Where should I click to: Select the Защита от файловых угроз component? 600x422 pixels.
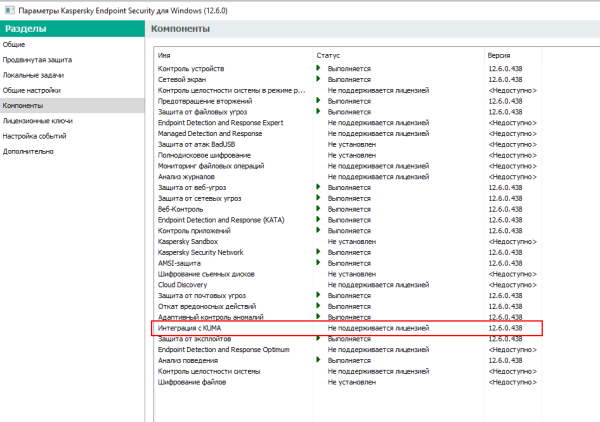click(x=347, y=112)
